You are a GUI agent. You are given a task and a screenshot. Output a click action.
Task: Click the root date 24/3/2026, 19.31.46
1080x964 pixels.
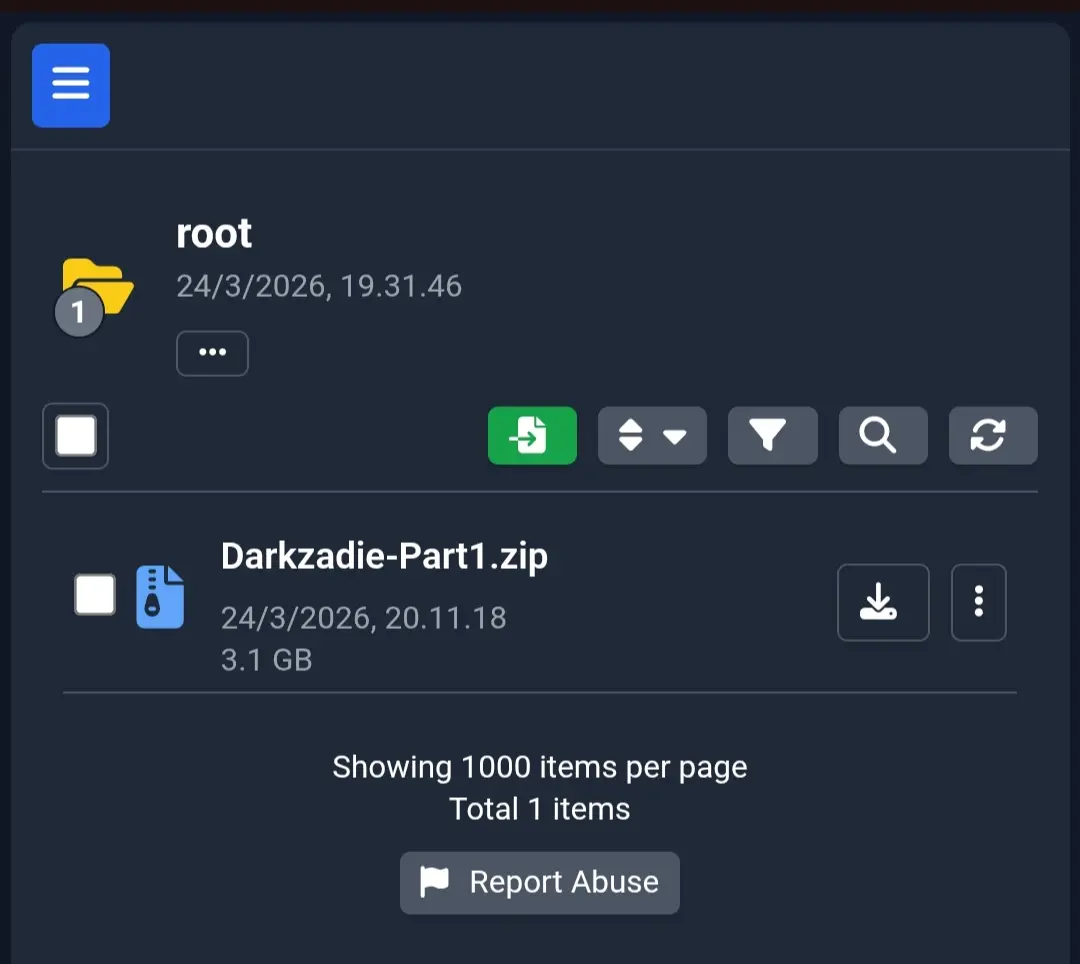pos(319,286)
